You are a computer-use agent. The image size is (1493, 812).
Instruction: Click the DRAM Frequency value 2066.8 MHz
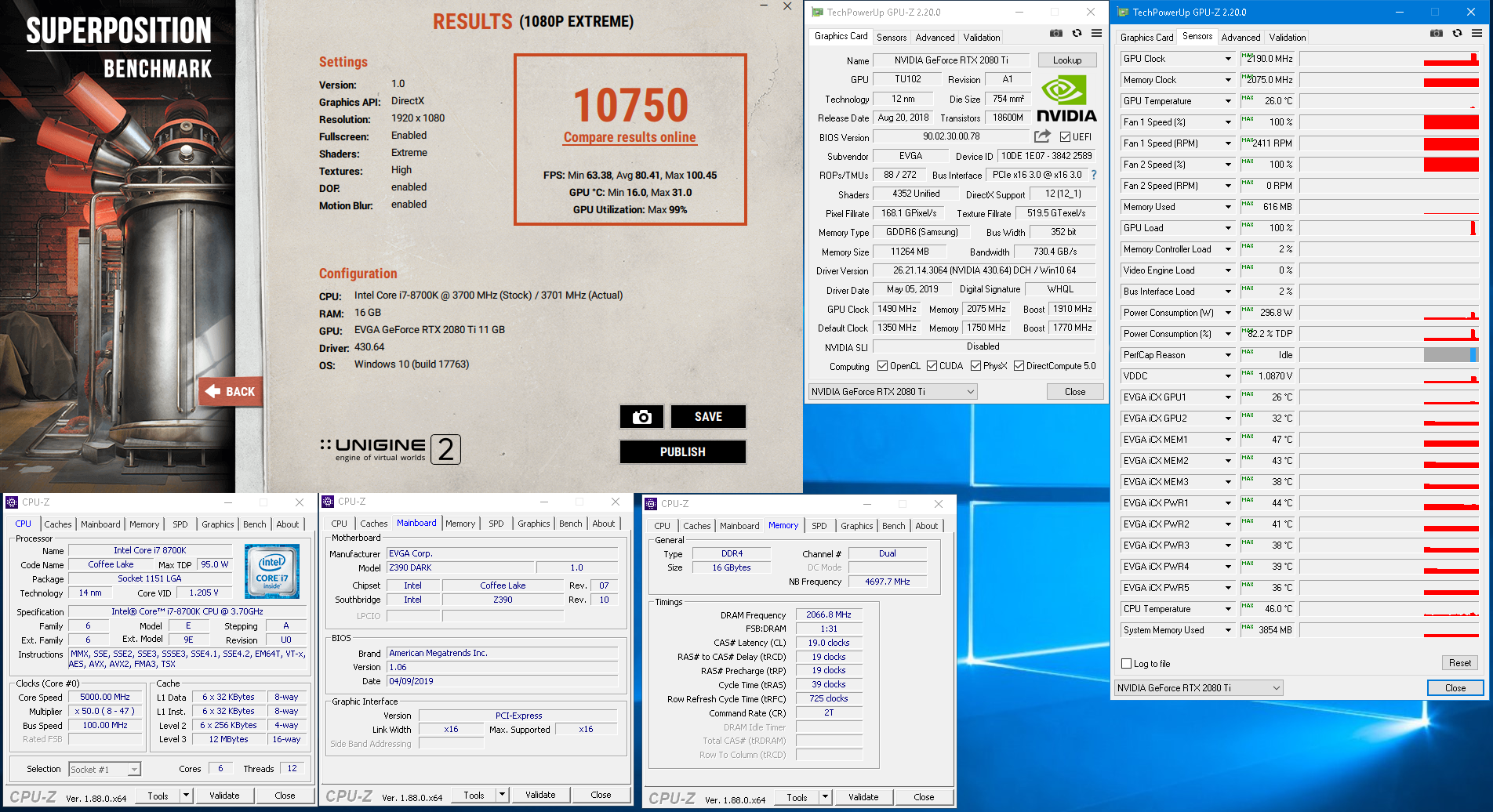tap(829, 615)
